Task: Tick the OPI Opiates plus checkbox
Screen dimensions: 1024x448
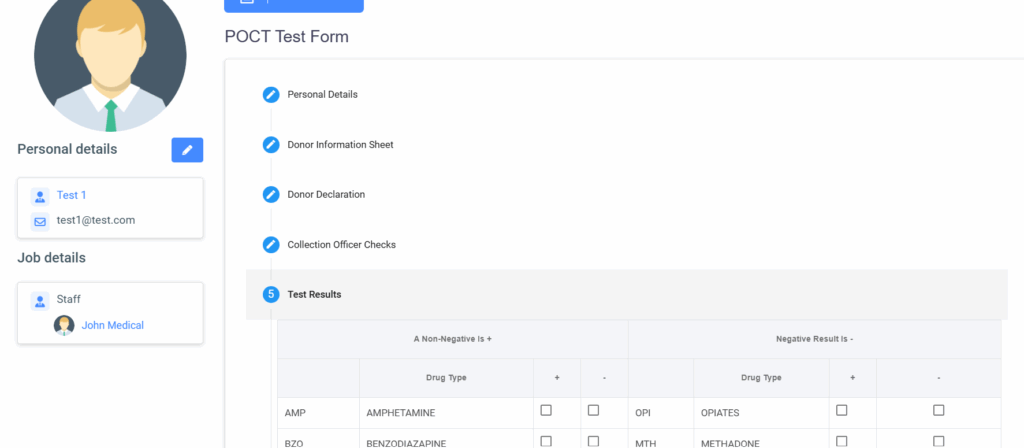Action: (841, 410)
